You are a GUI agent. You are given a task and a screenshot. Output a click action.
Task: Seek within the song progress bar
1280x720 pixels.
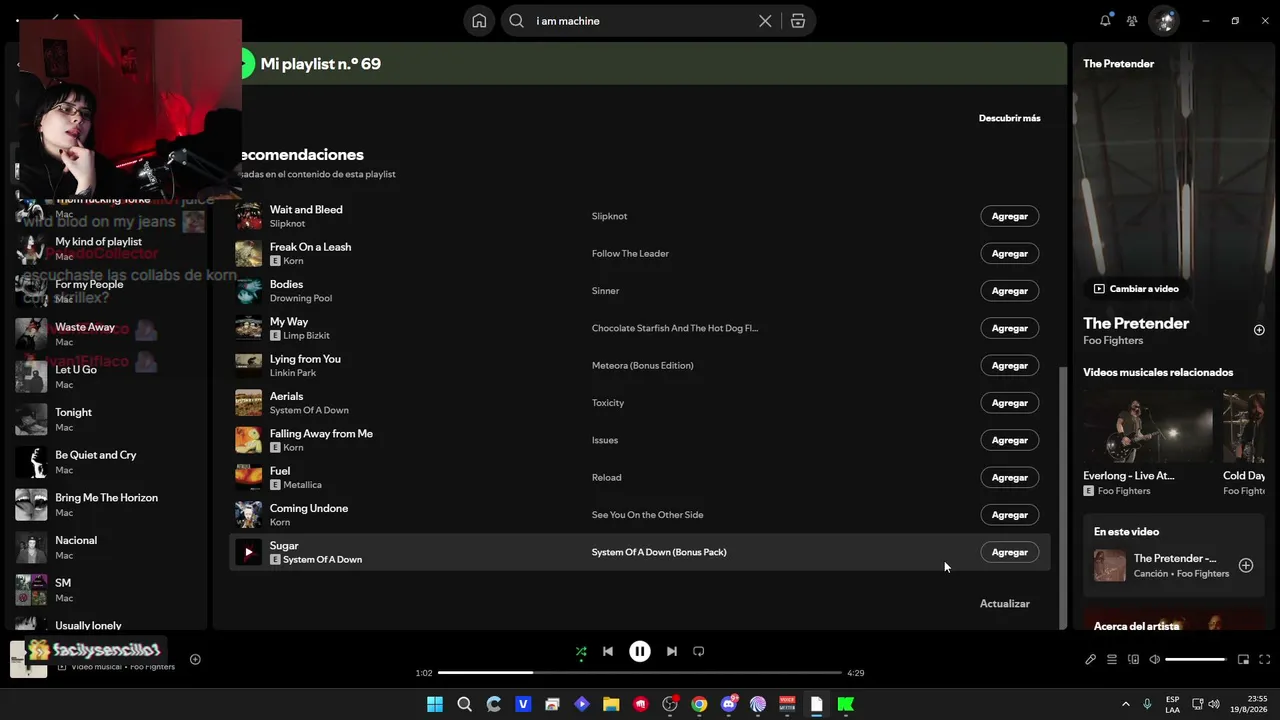point(640,673)
